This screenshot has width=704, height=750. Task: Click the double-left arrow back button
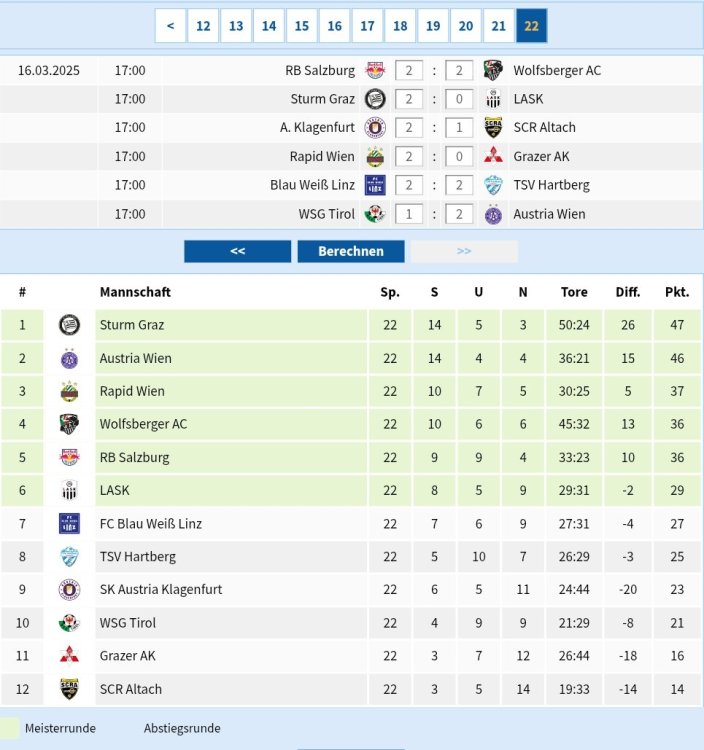[x=238, y=251]
